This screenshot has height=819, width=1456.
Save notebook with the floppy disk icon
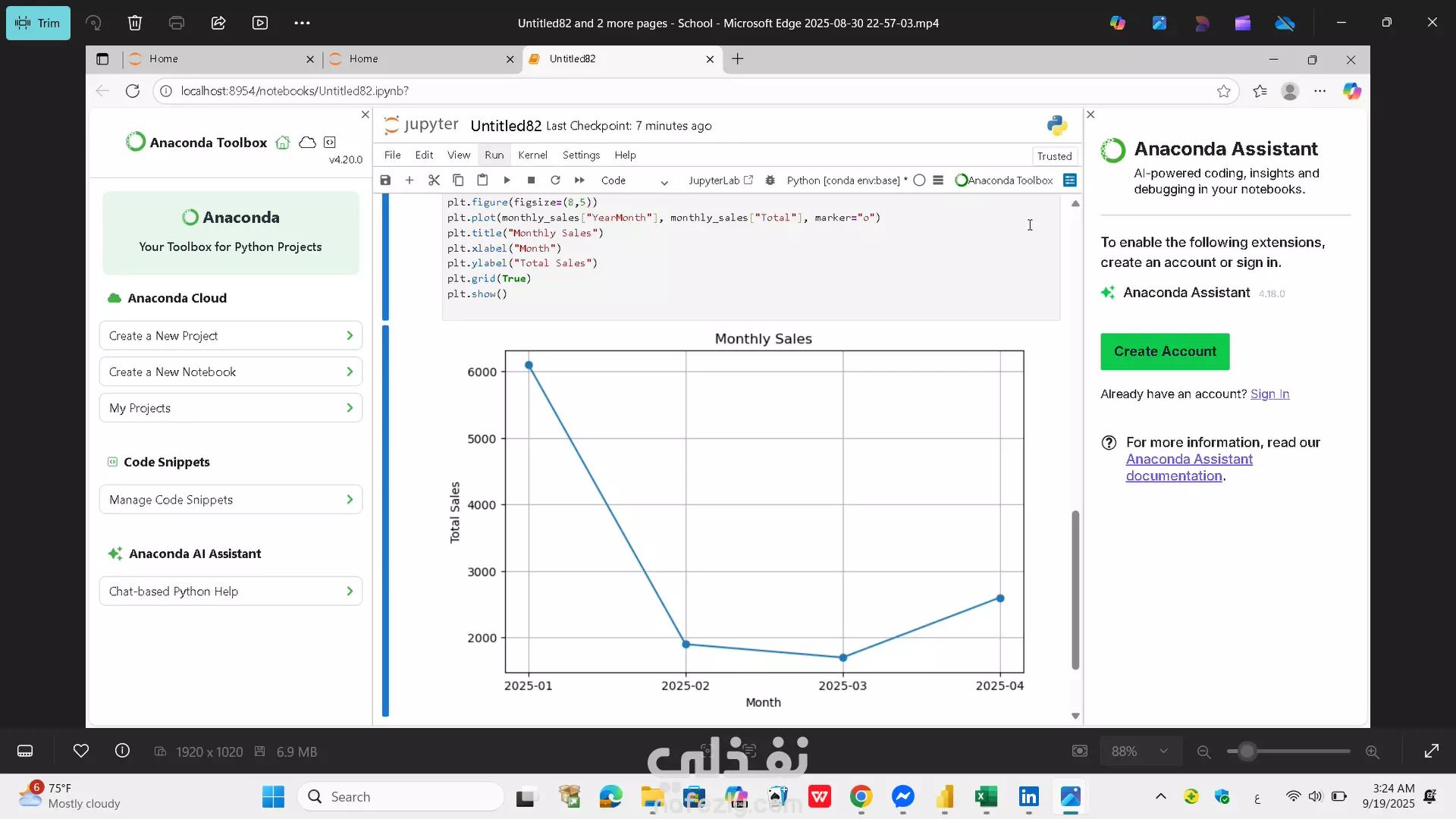pyautogui.click(x=385, y=180)
